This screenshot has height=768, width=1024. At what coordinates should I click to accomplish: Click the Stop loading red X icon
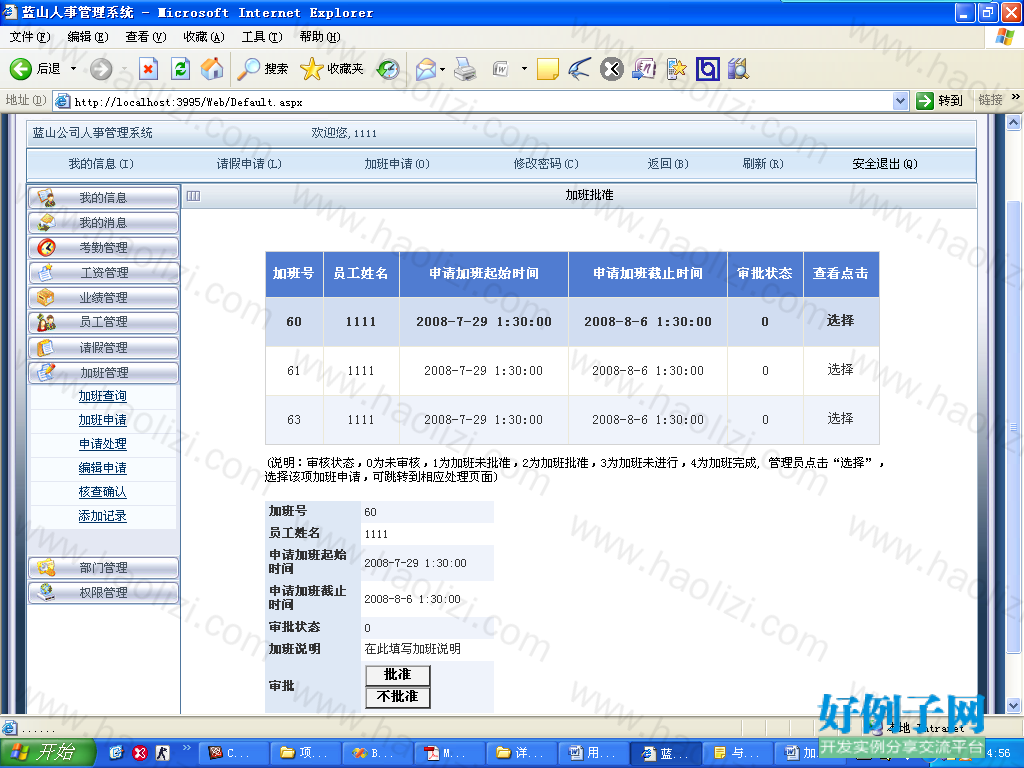[149, 69]
